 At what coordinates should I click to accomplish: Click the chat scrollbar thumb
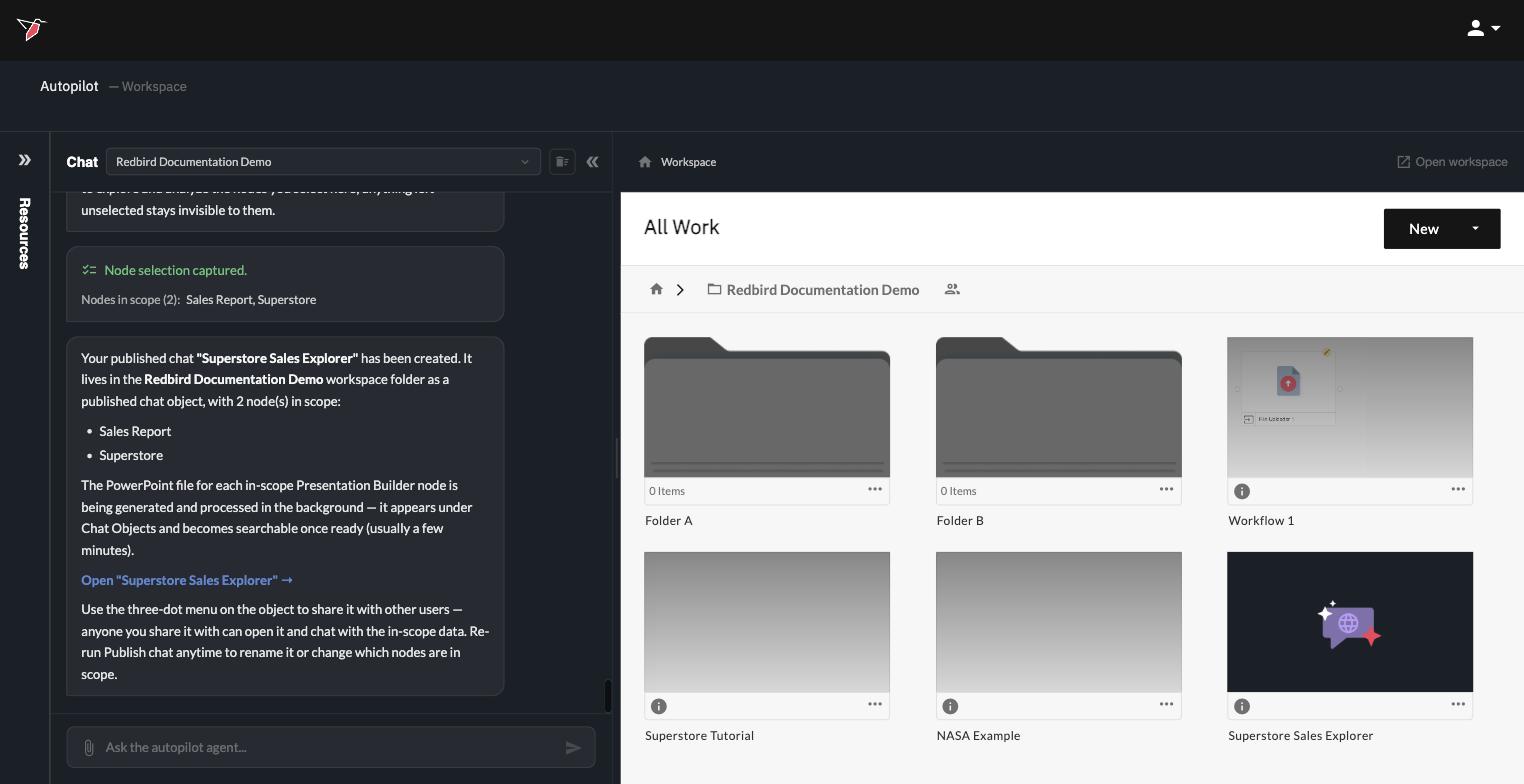pyautogui.click(x=607, y=696)
